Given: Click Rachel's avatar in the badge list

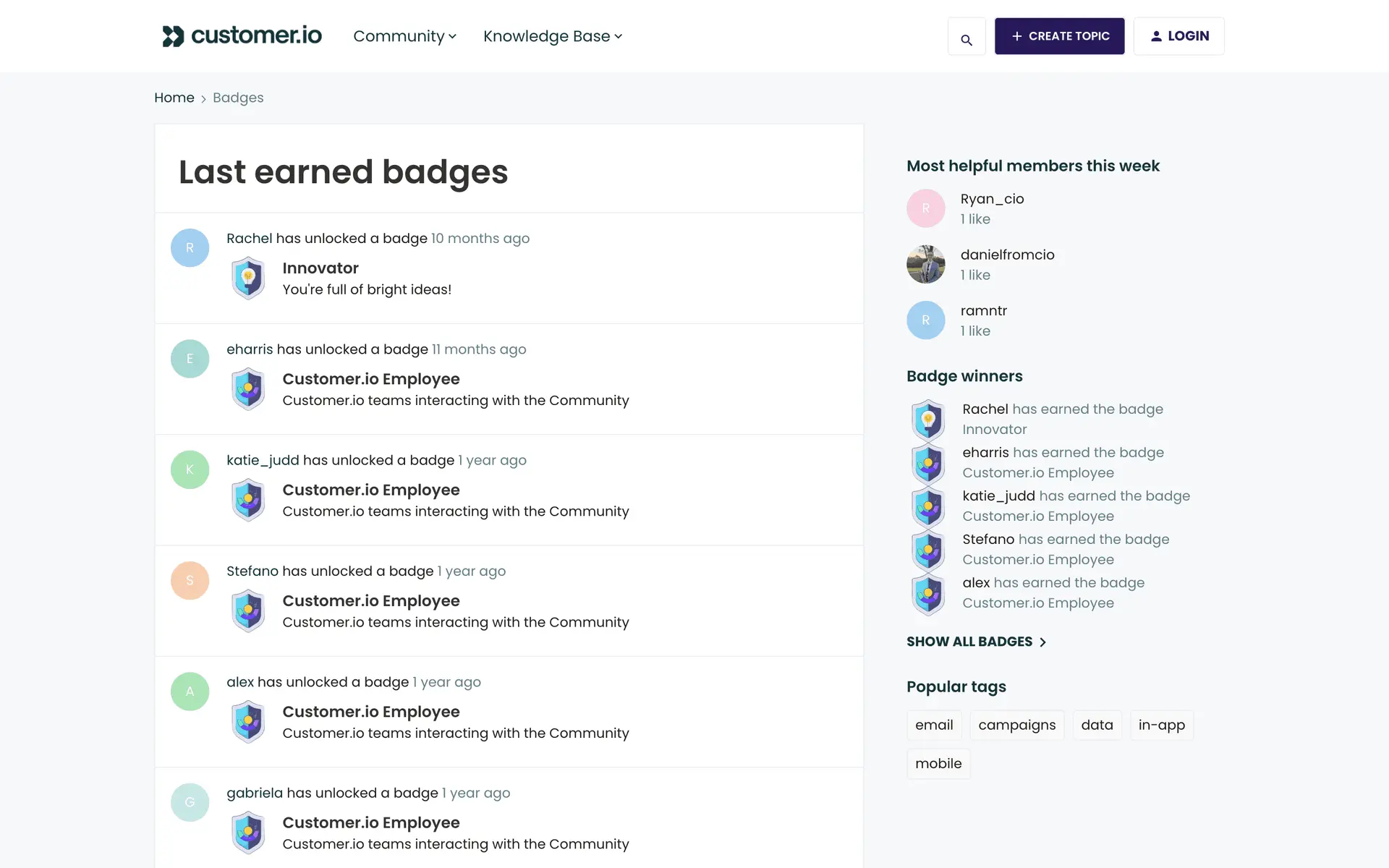Looking at the screenshot, I should coord(190,248).
